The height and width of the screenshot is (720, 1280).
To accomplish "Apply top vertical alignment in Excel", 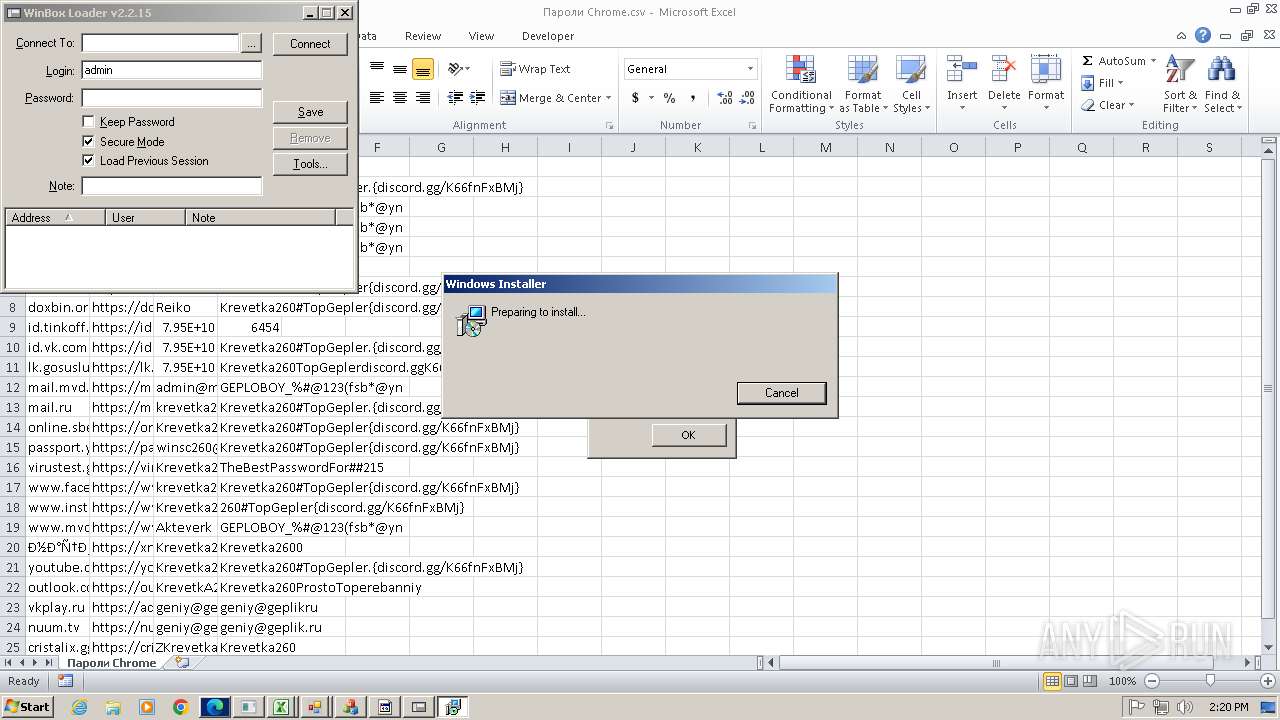I will 377,69.
